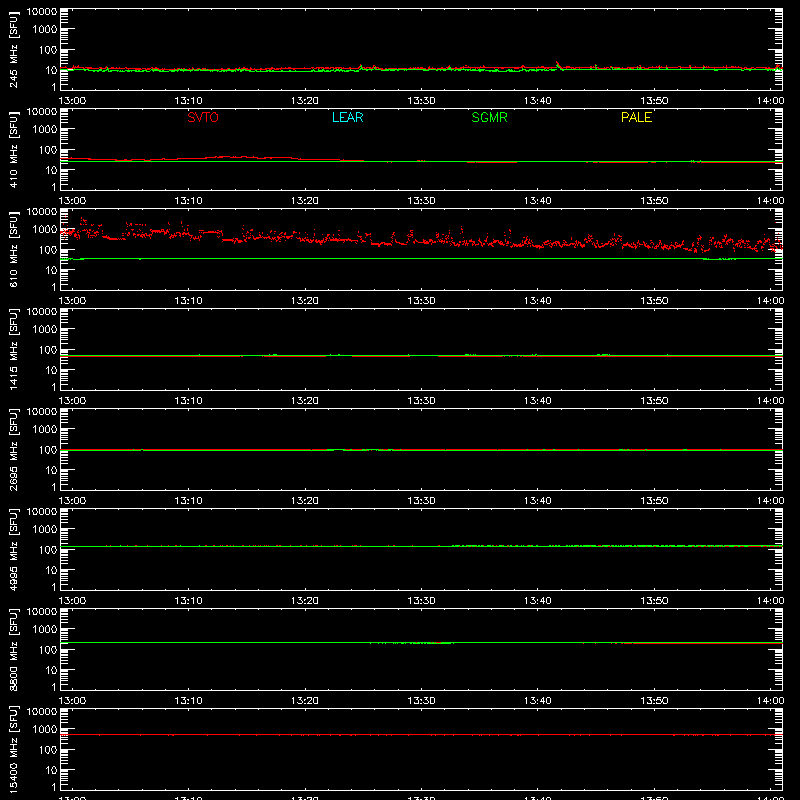Click the 1000 y-axis tick of 410 MHz plot
Viewport: 800px width, 800px height.
pos(45,129)
